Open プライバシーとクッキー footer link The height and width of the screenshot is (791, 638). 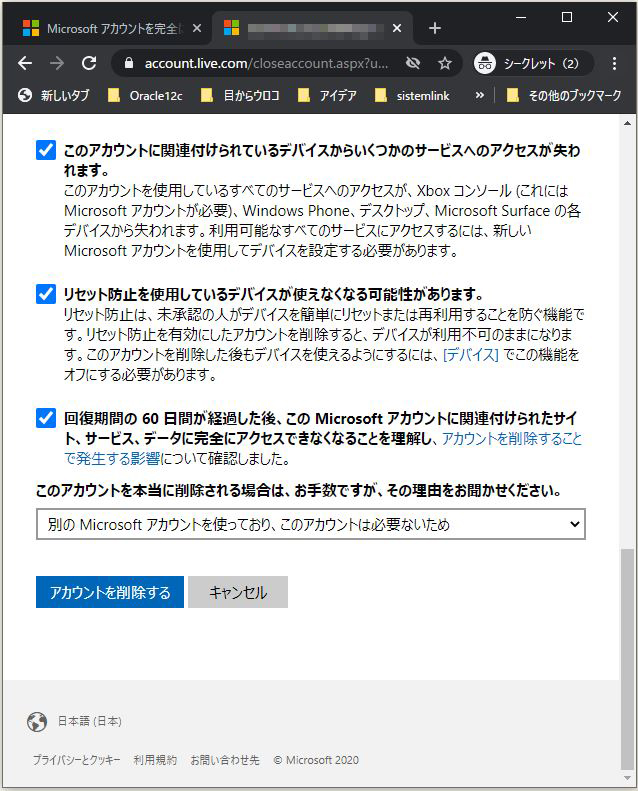click(77, 760)
